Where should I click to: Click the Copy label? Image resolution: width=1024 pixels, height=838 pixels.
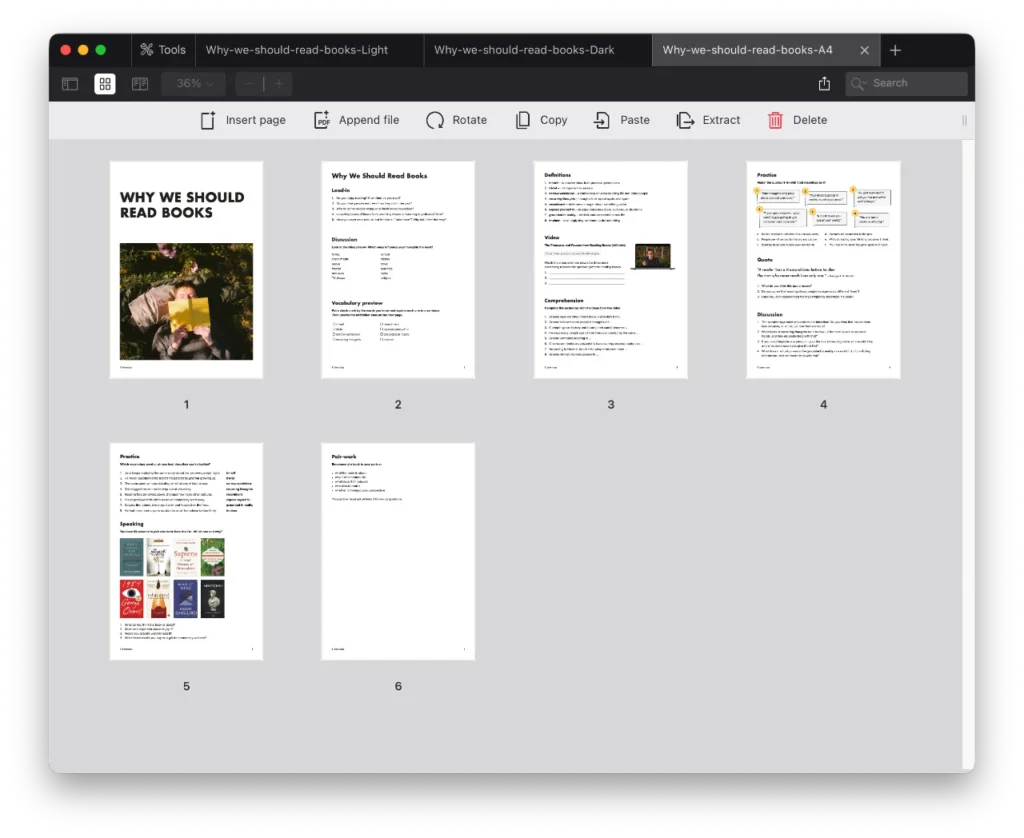point(553,120)
